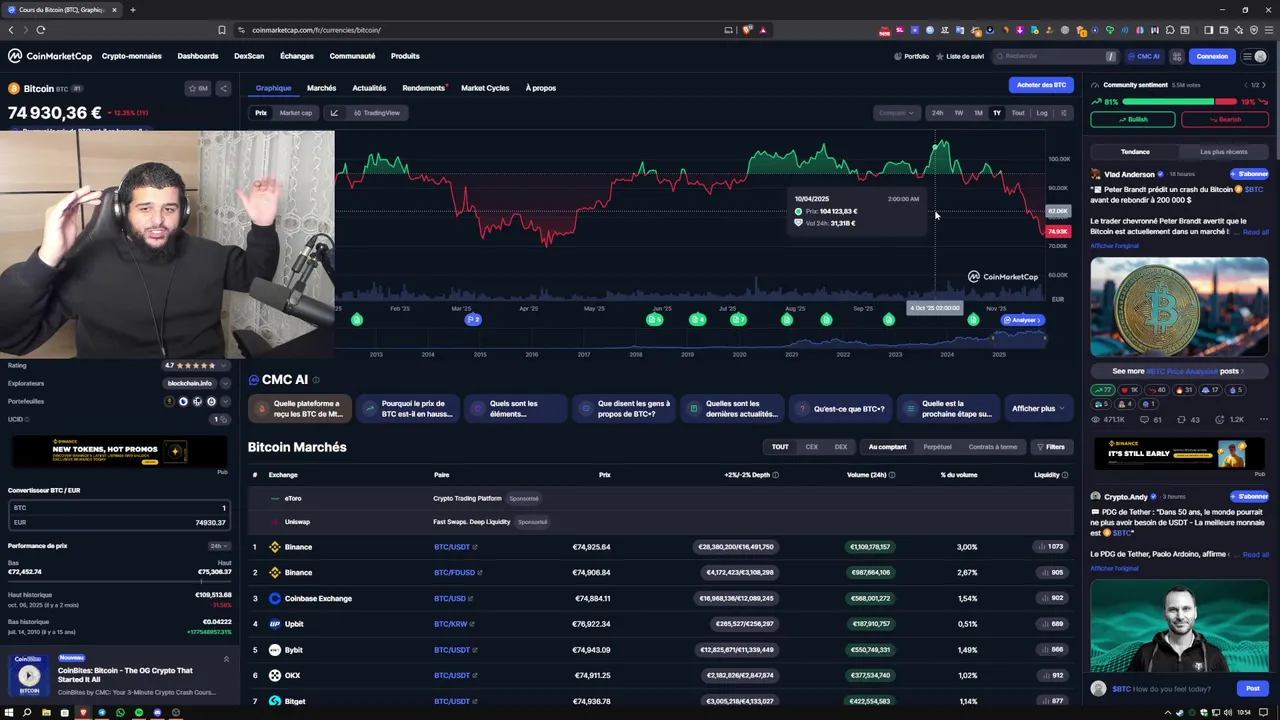Image resolution: width=1280 pixels, height=720 pixels.
Task: Expand the Explorateurs dropdown chevron
Action: 226,383
